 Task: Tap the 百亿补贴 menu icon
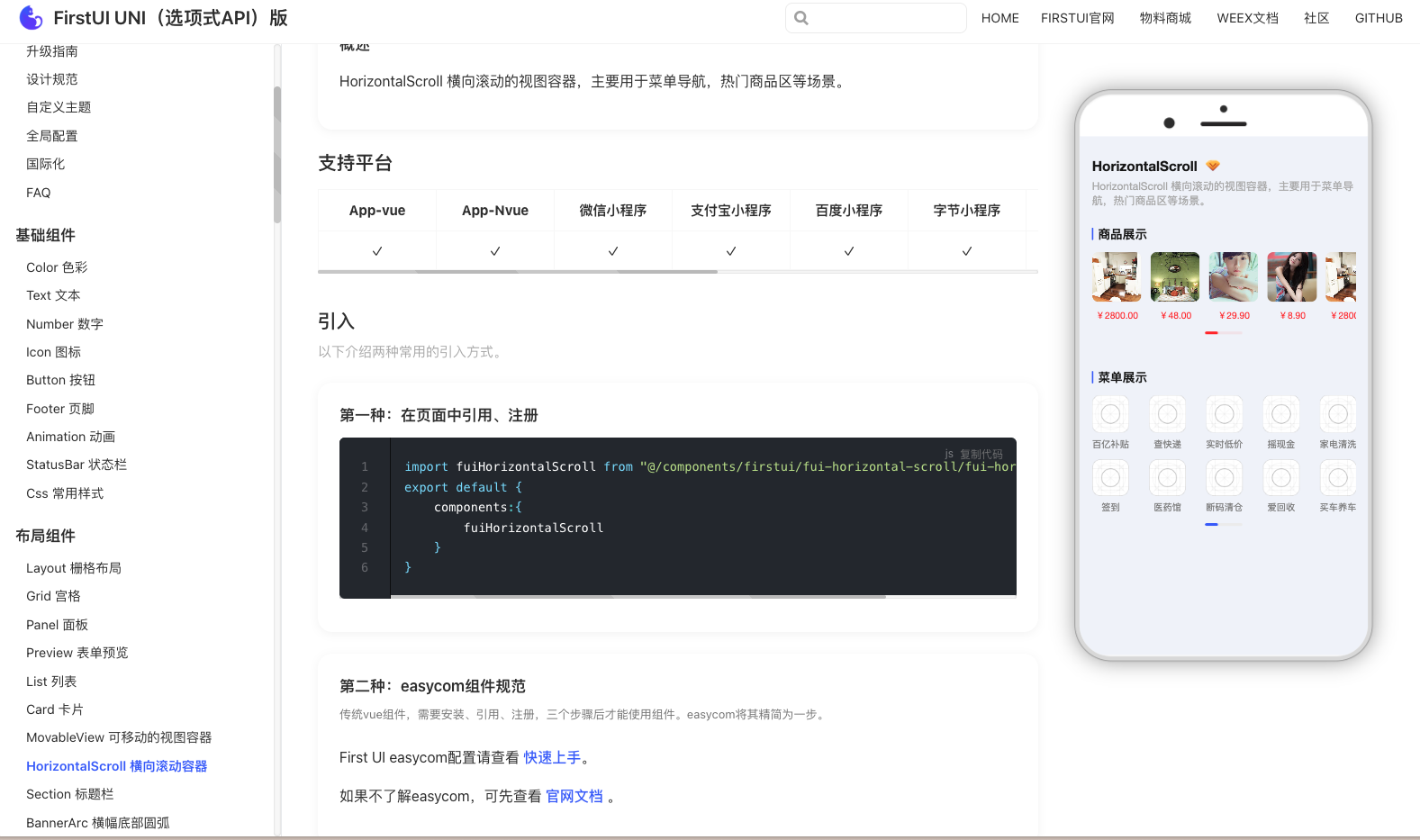tap(1110, 414)
